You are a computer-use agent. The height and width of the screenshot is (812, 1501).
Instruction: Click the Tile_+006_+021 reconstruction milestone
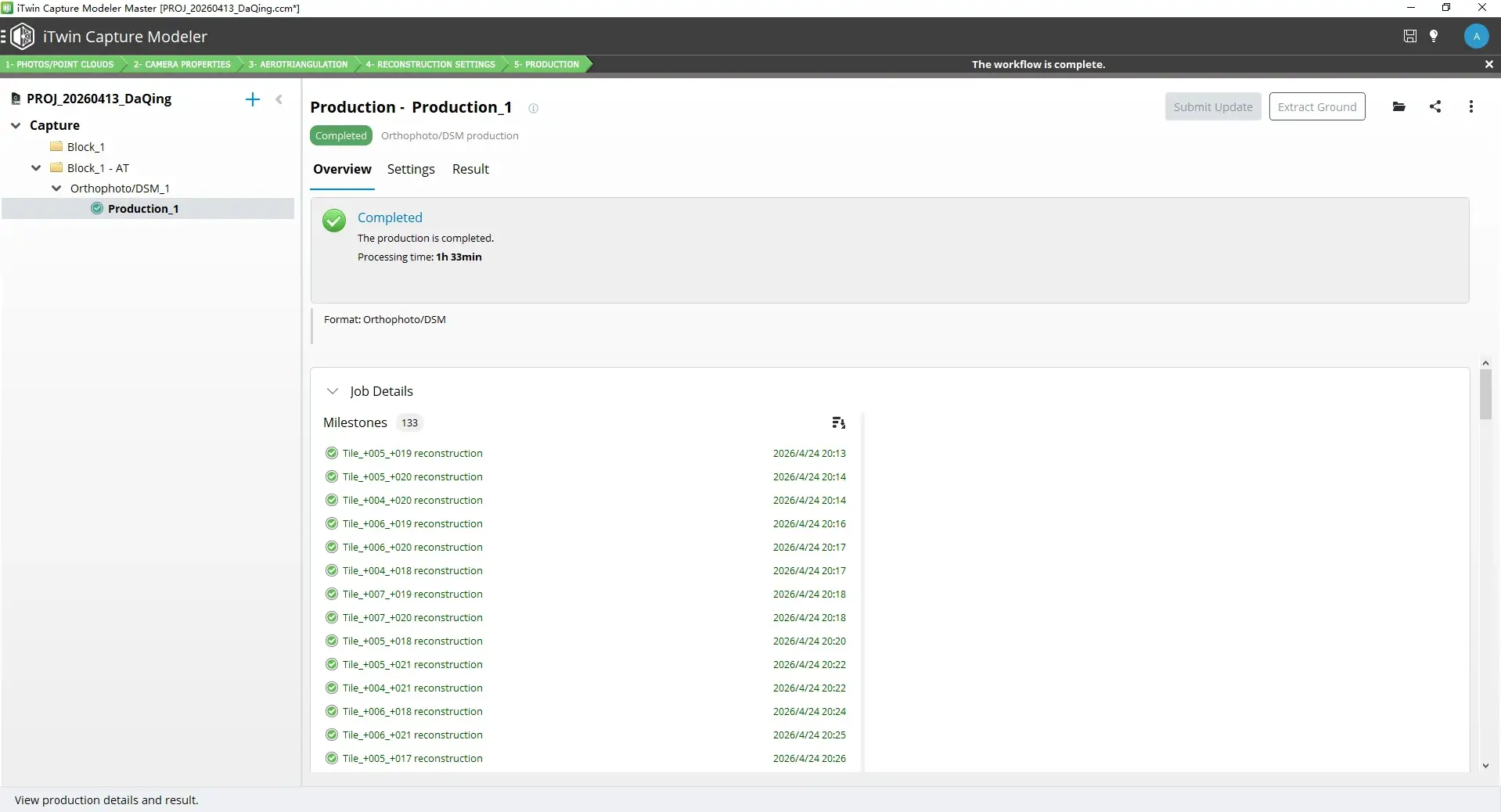click(412, 735)
